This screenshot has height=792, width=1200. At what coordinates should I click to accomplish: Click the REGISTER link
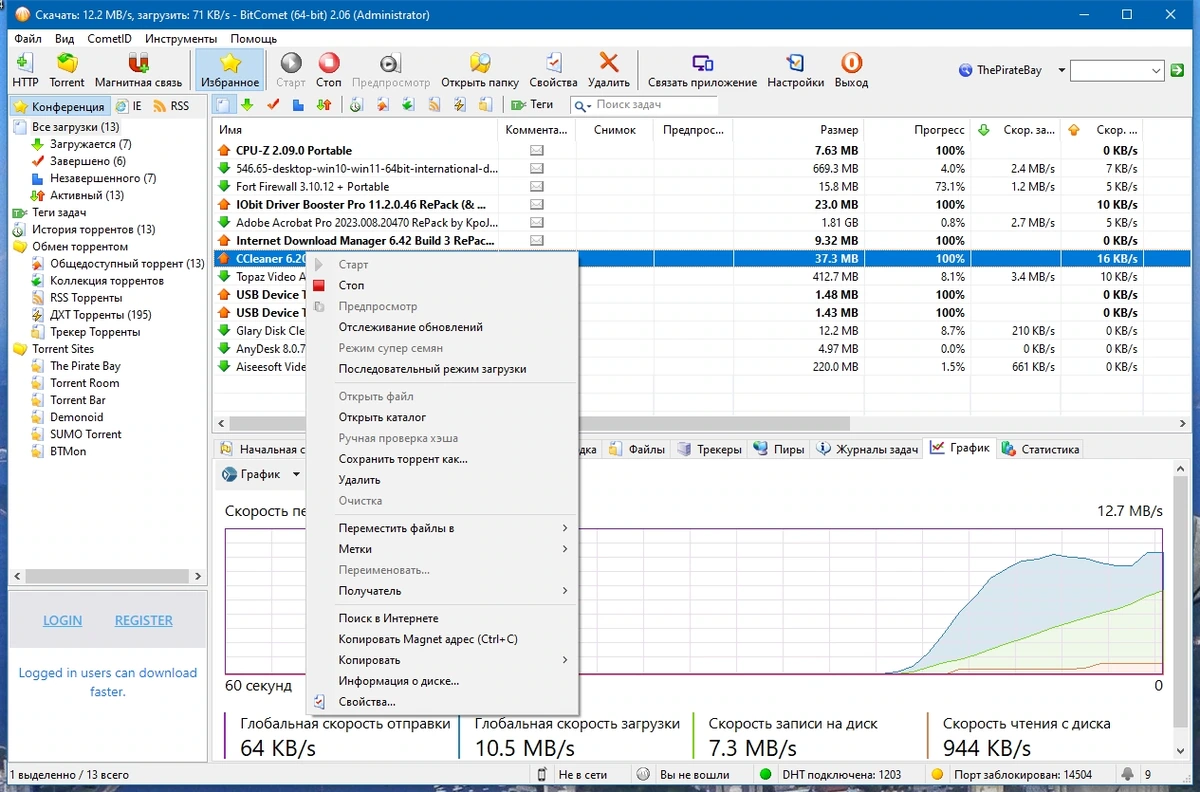click(144, 620)
